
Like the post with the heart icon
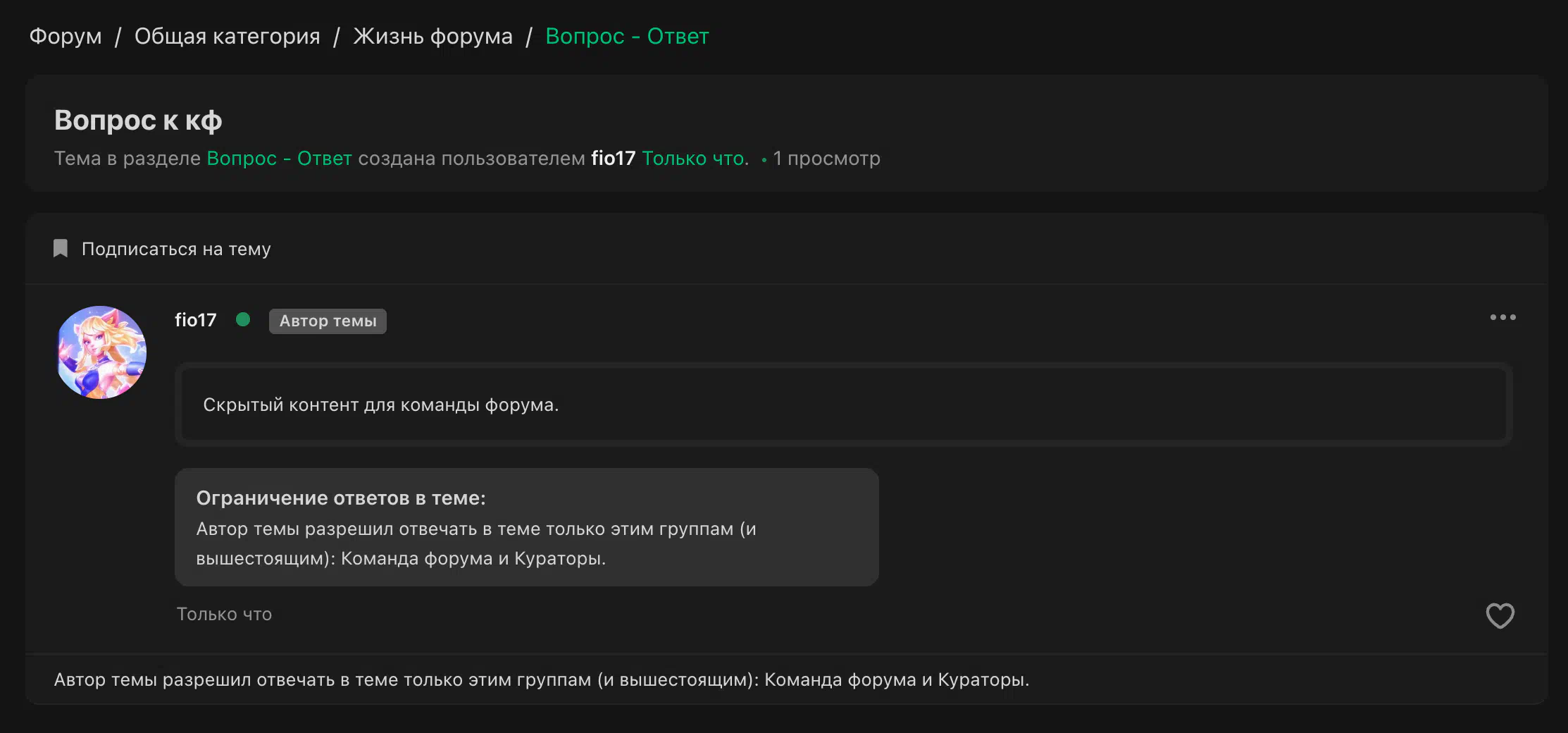point(1500,615)
